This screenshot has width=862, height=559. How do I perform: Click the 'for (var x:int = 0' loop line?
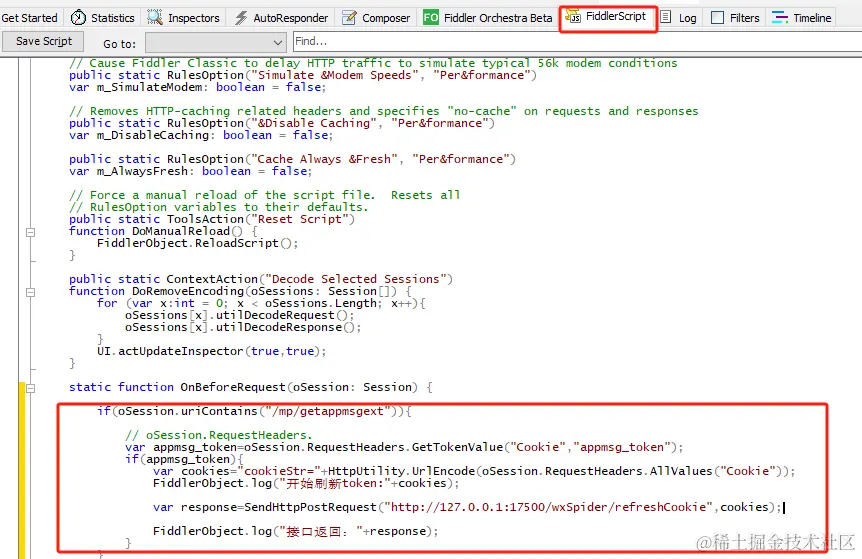point(261,303)
